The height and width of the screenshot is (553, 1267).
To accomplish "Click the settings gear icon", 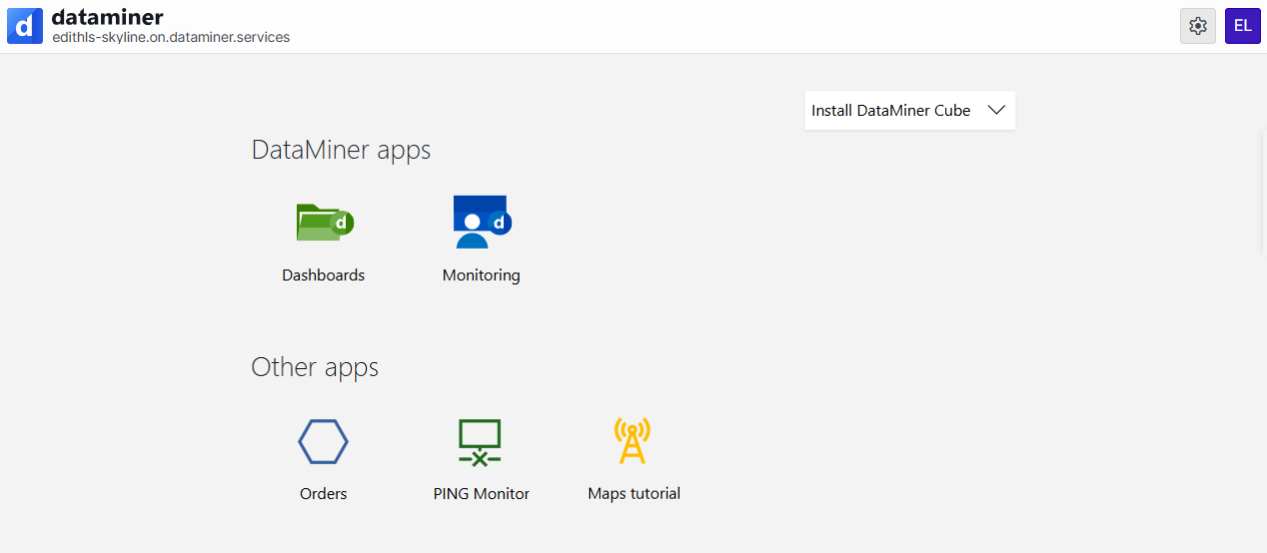I will pyautogui.click(x=1198, y=26).
